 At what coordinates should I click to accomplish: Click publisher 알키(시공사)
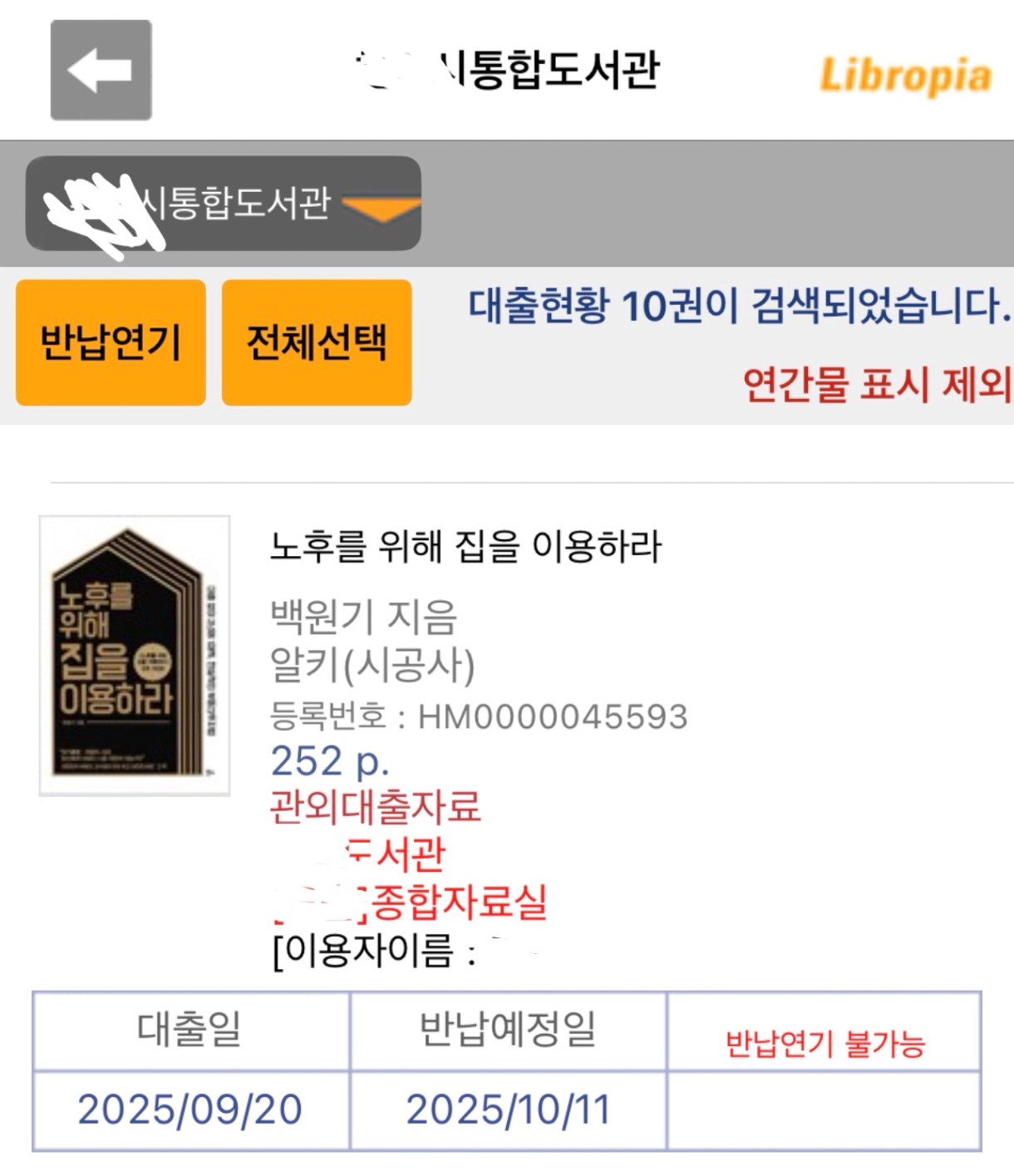click(x=373, y=665)
